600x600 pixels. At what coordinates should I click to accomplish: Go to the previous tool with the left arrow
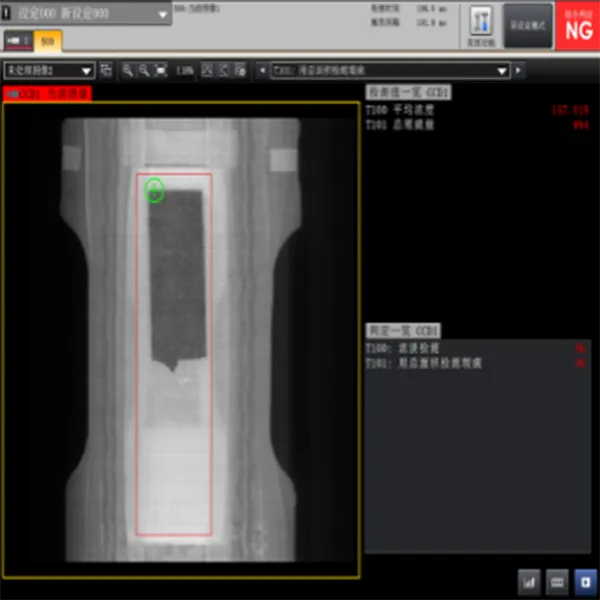click(262, 70)
